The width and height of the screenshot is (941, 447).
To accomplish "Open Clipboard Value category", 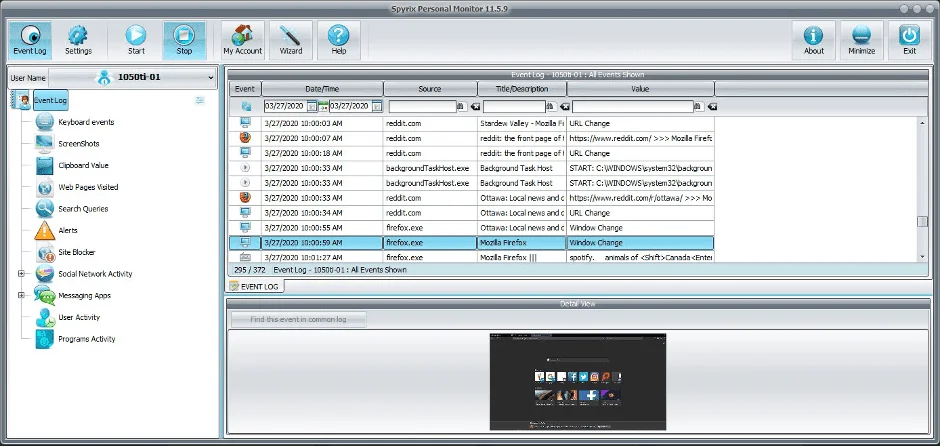I will pos(83,166).
